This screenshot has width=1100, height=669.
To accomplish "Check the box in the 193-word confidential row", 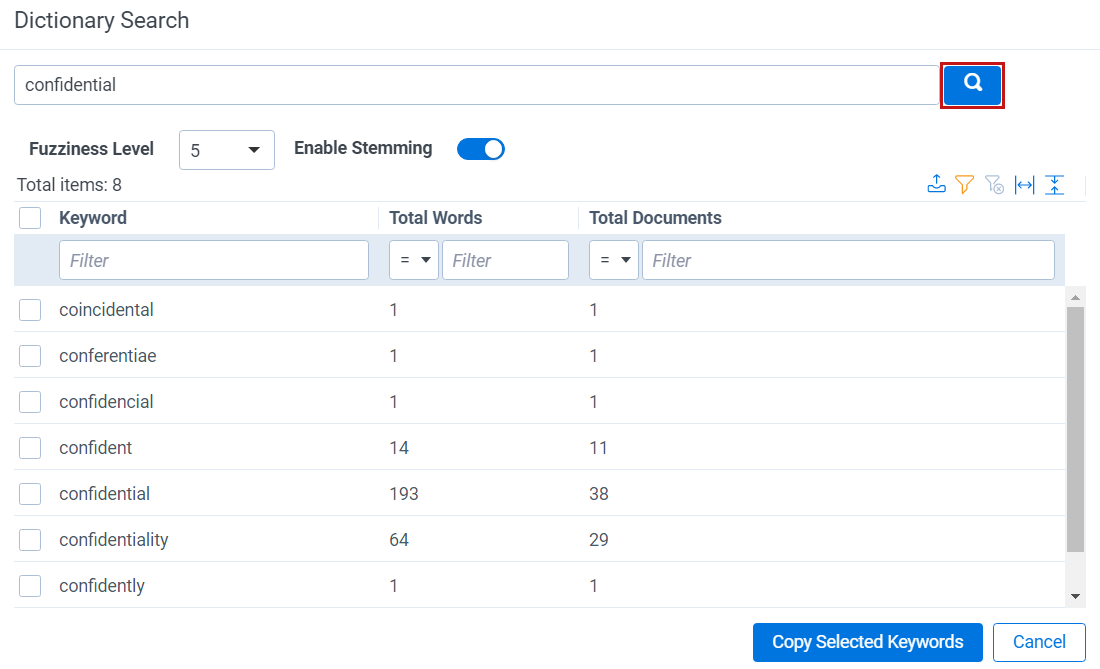I will point(30,494).
